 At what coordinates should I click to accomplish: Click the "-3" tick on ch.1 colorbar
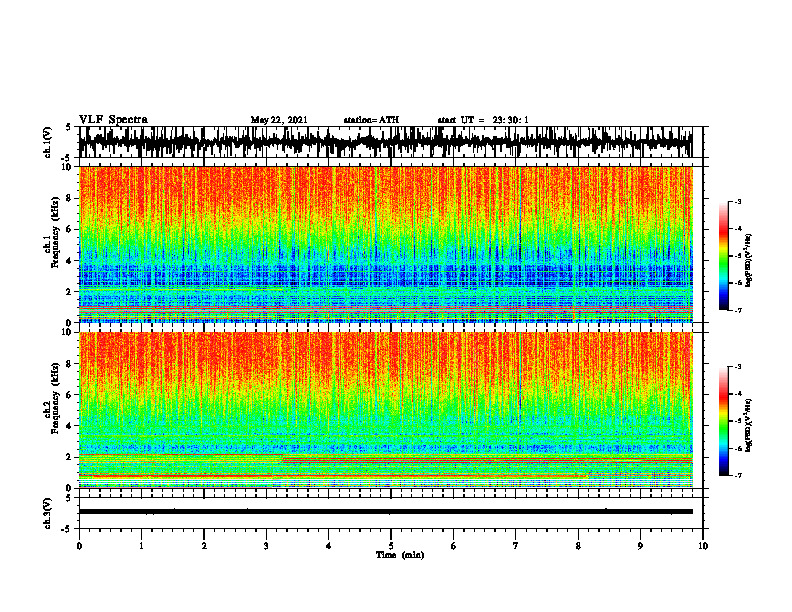(x=738, y=201)
